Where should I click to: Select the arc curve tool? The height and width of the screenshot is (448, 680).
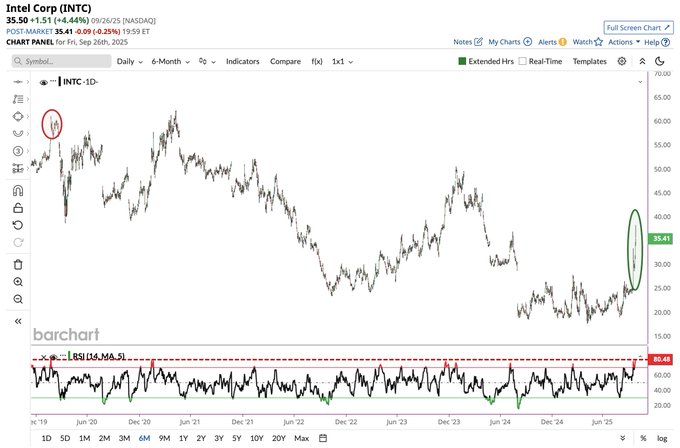[x=18, y=134]
